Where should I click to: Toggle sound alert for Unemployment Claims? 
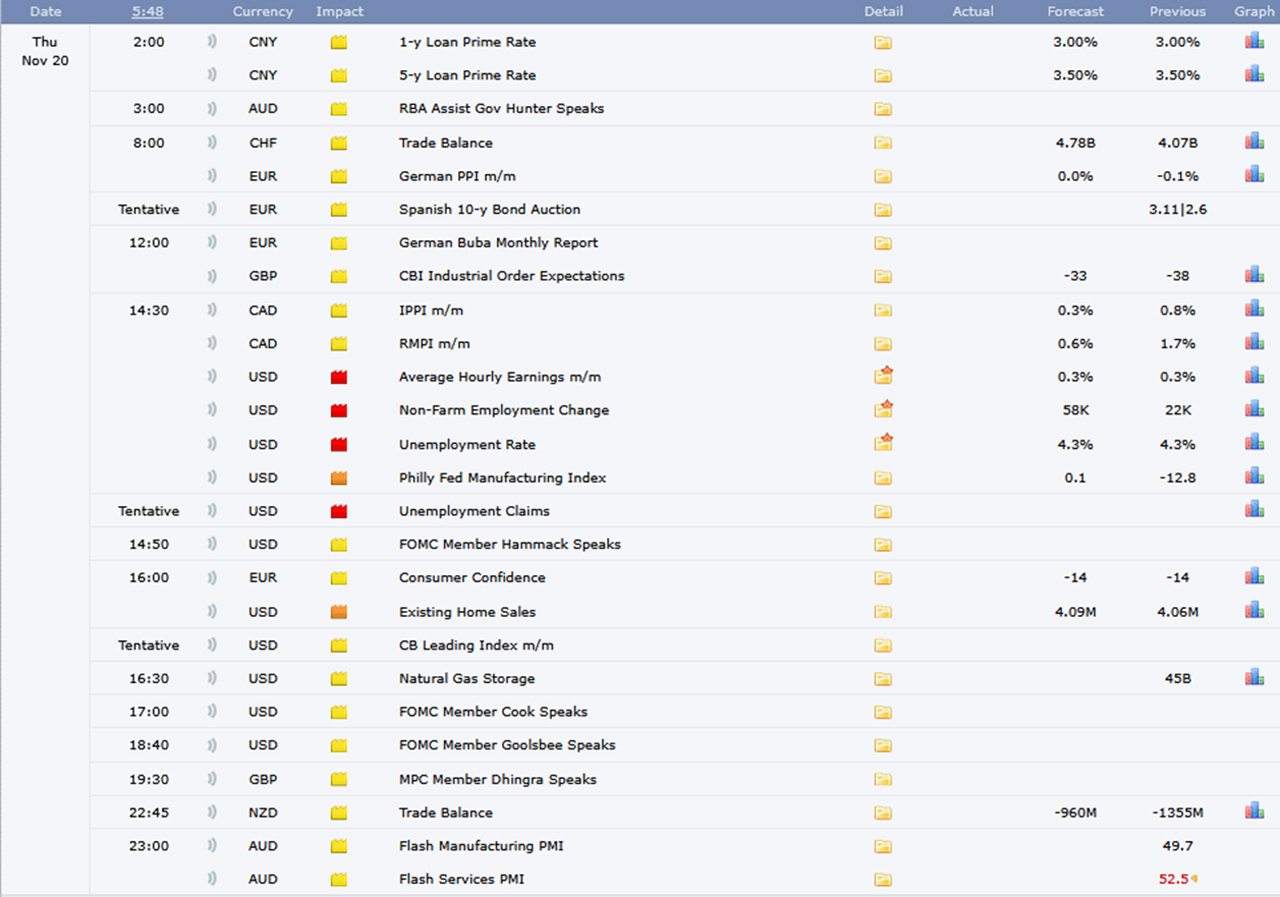point(212,511)
